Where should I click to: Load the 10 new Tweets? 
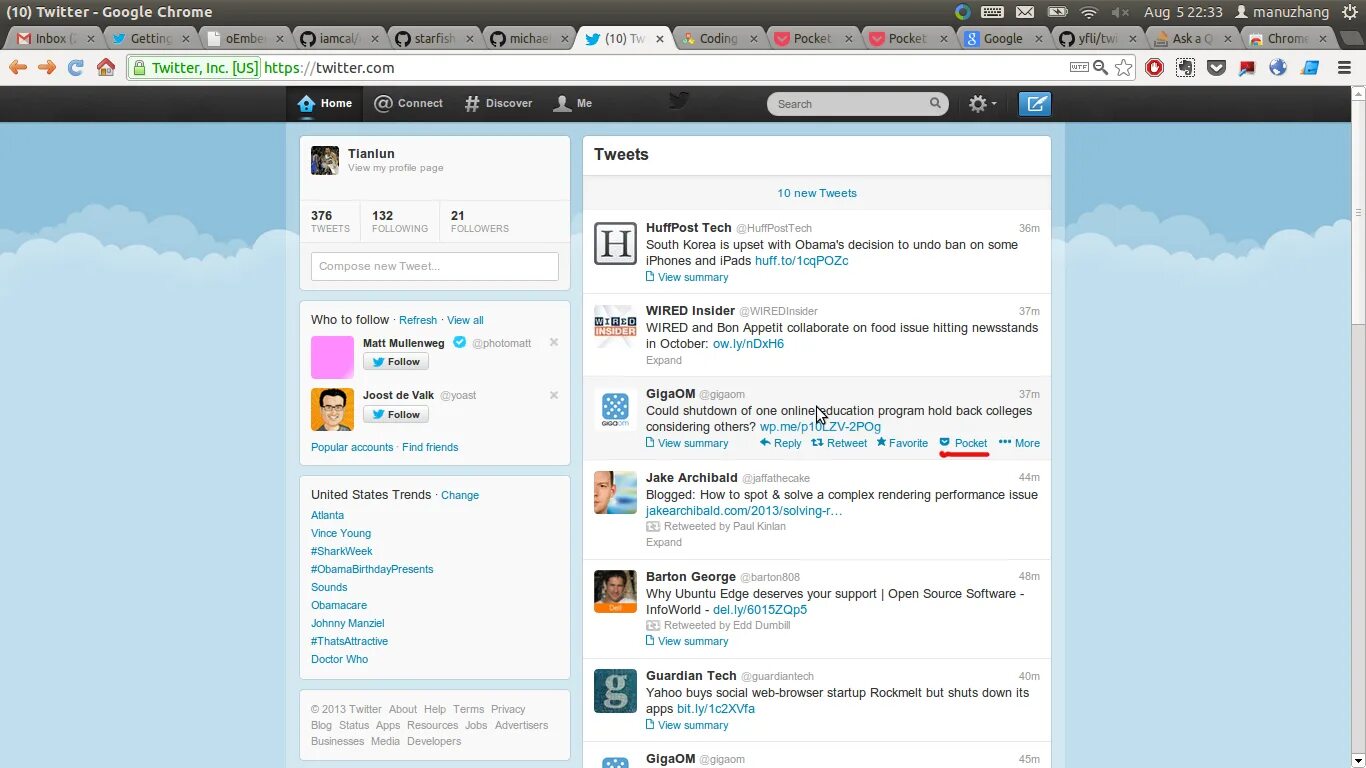point(817,193)
